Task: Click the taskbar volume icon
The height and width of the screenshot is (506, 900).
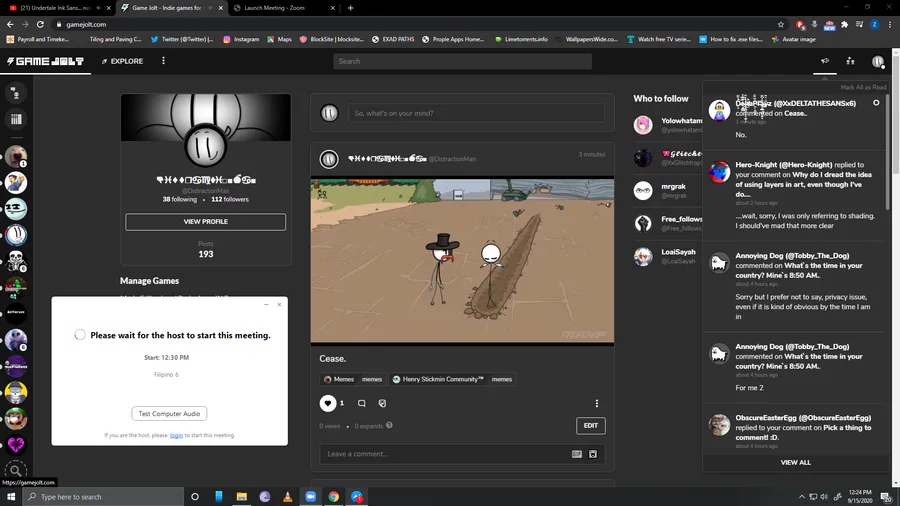Action: 824,497
